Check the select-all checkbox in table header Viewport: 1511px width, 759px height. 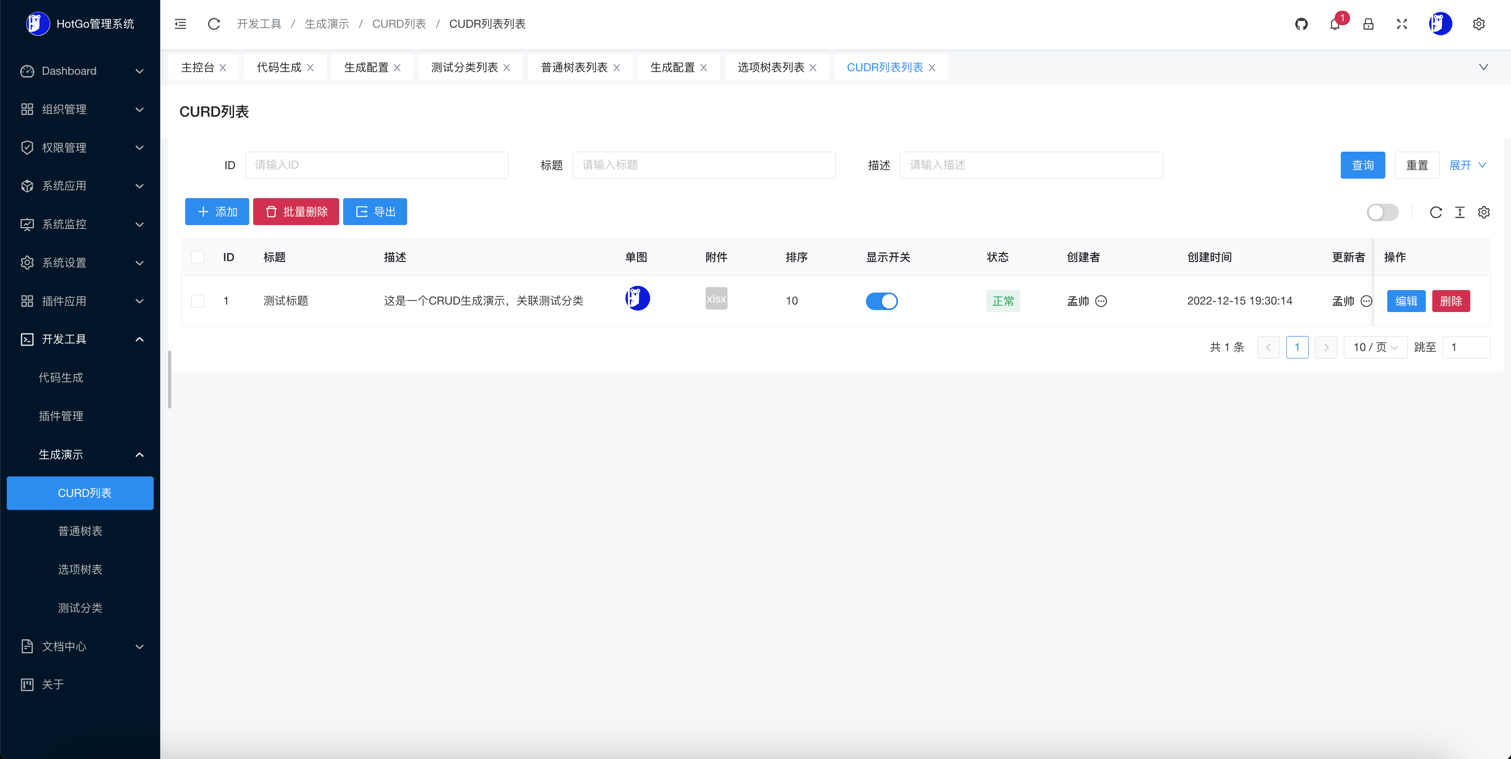pyautogui.click(x=198, y=257)
